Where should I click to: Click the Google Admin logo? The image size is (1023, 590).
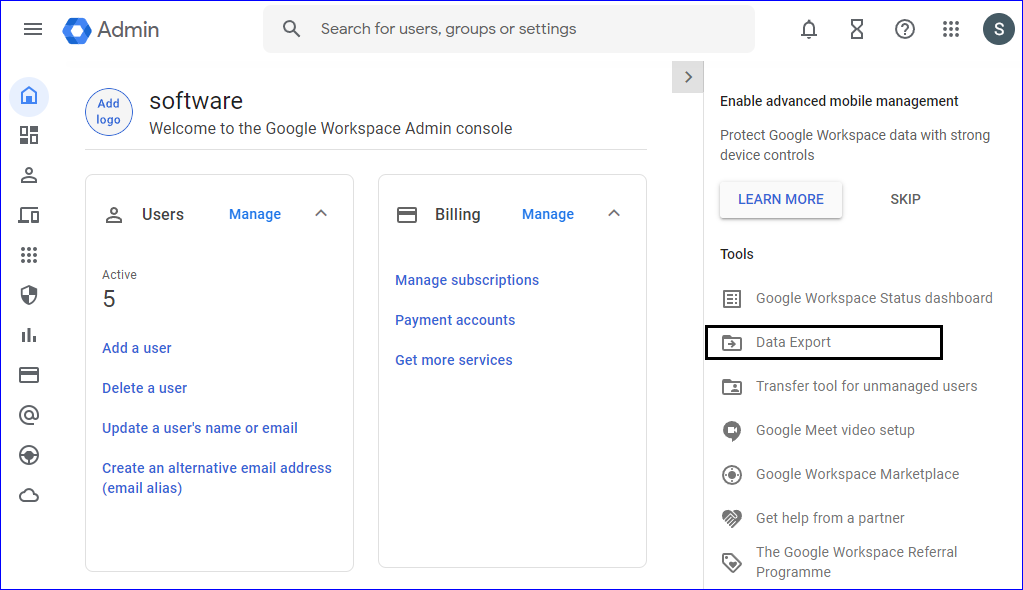tap(111, 30)
